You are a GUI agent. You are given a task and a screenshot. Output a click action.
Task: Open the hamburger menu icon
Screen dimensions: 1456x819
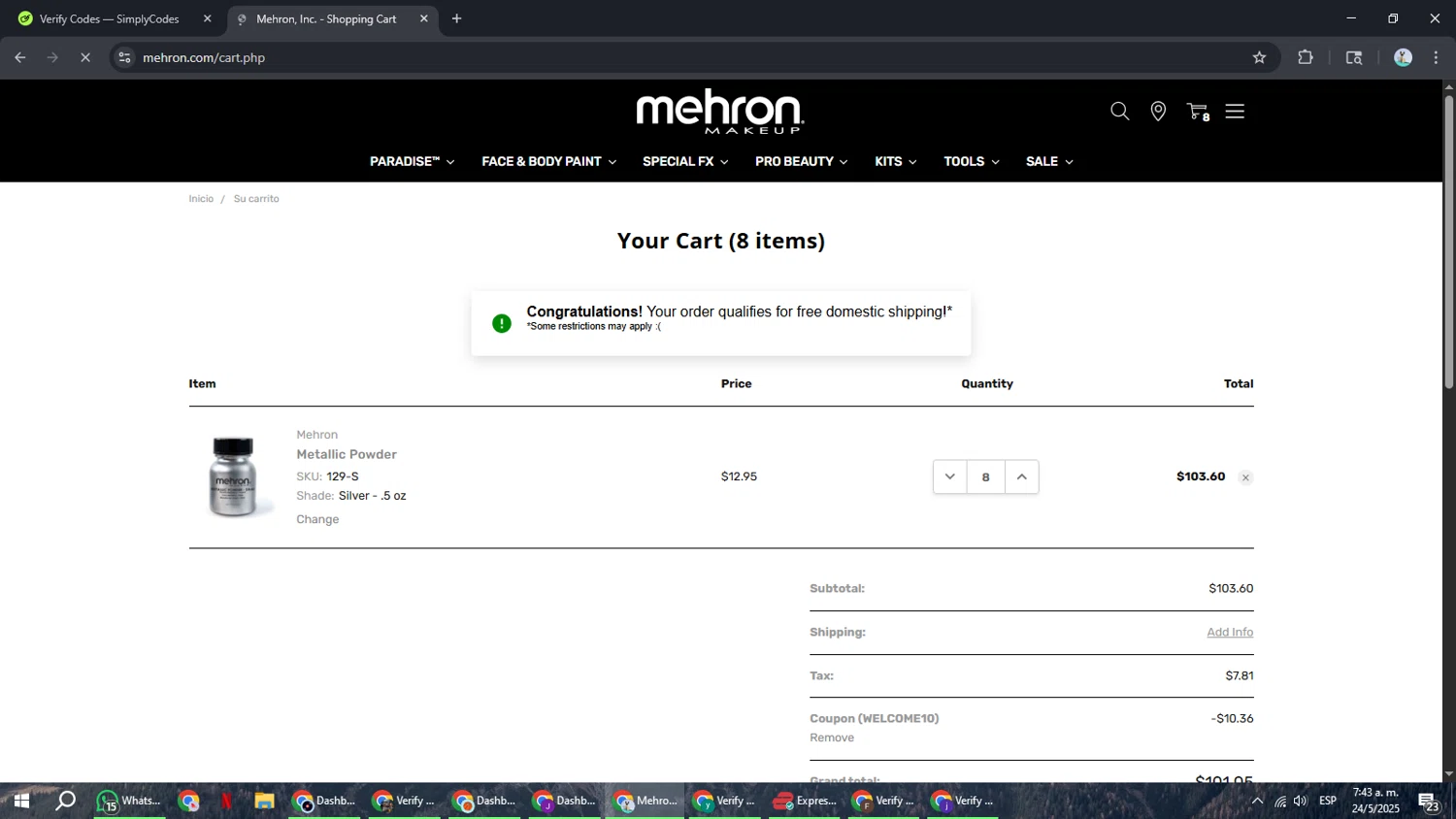tap(1235, 112)
